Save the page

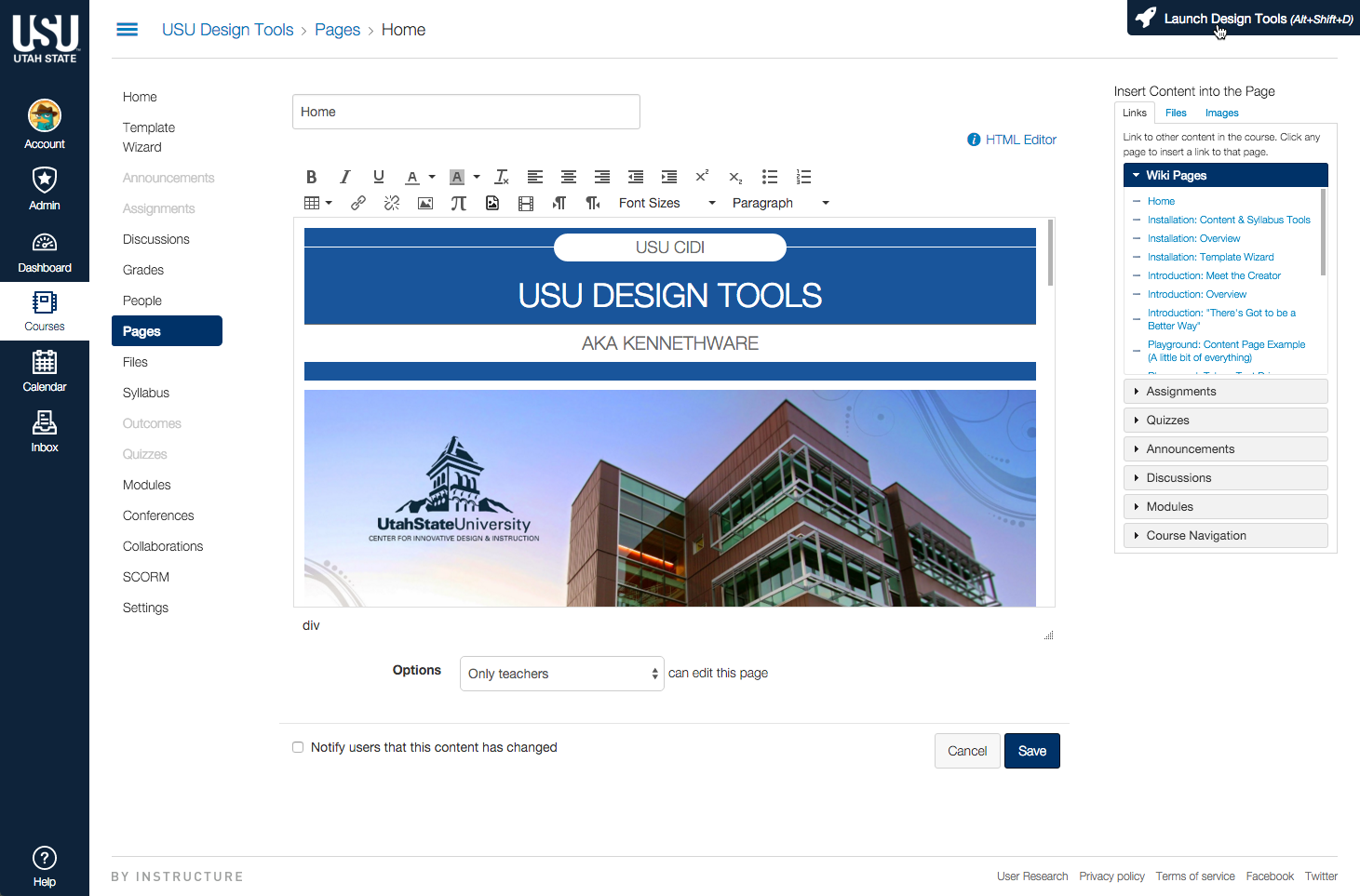click(1032, 751)
